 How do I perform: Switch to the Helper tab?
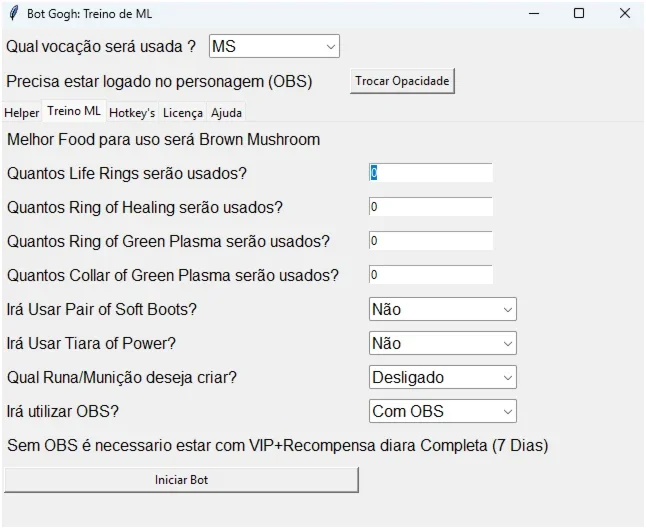tap(21, 112)
